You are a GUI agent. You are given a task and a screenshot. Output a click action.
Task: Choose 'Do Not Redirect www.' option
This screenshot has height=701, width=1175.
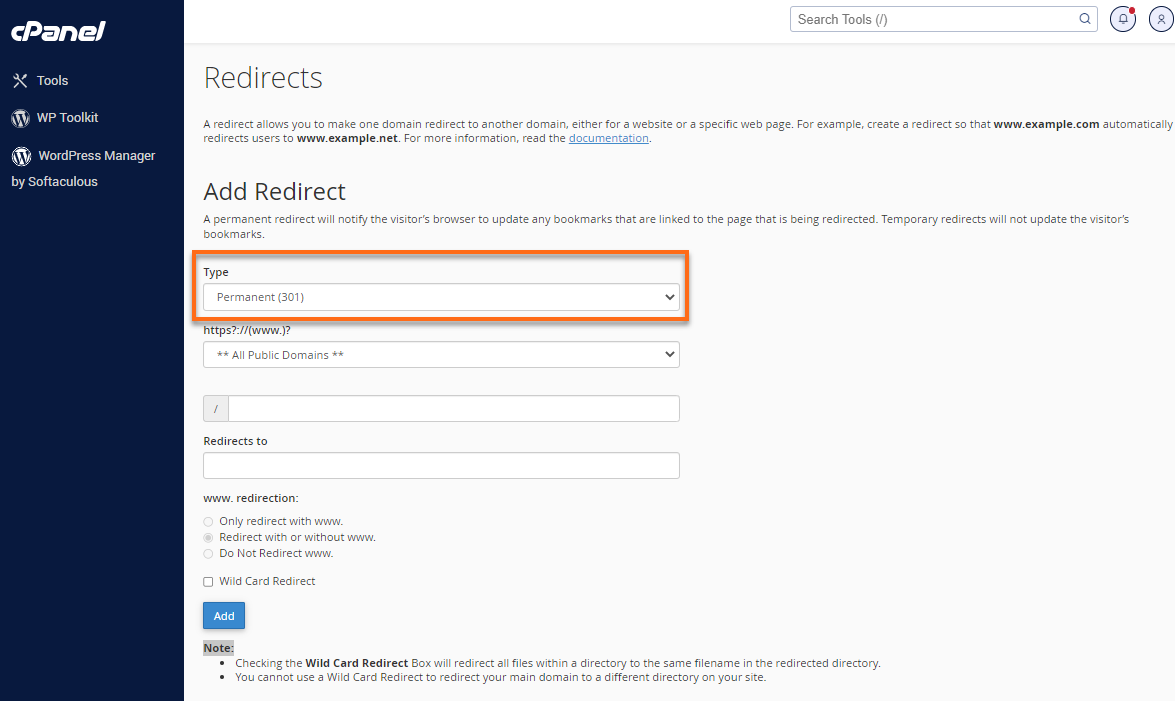pyautogui.click(x=208, y=553)
